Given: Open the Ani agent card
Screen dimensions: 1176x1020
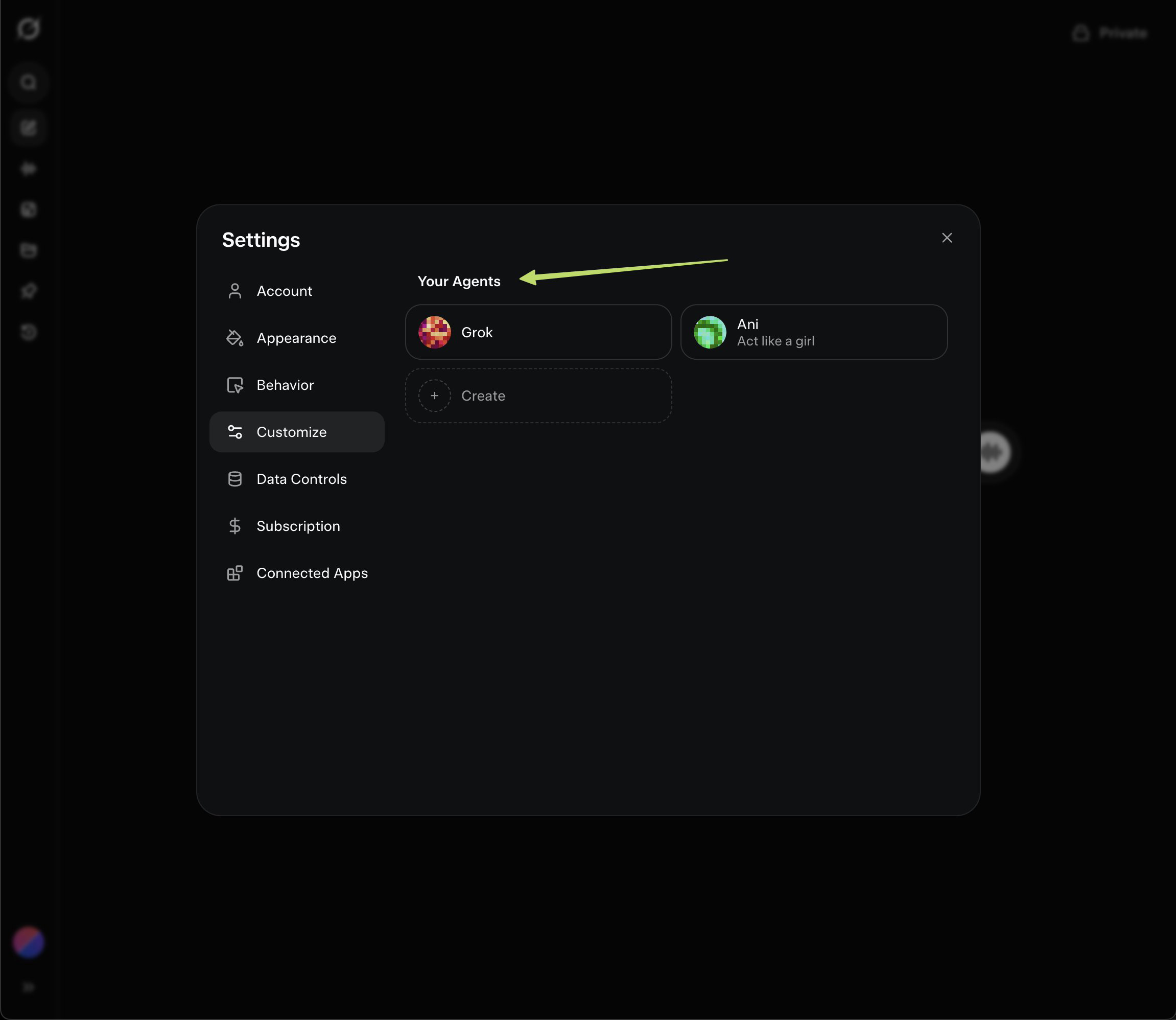Looking at the screenshot, I should [x=814, y=332].
